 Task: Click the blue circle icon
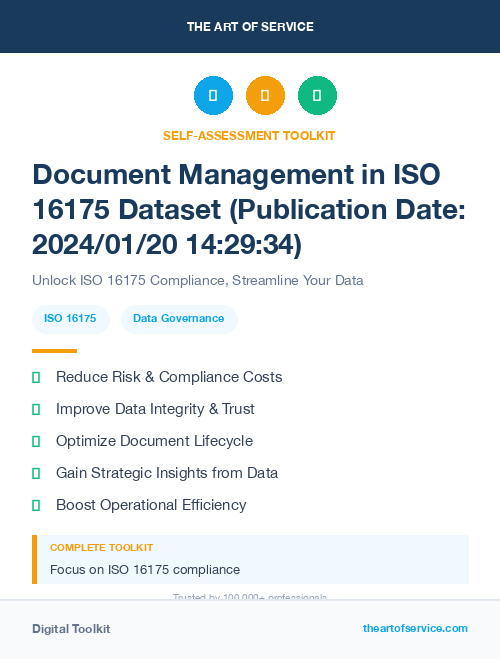pos(213,95)
